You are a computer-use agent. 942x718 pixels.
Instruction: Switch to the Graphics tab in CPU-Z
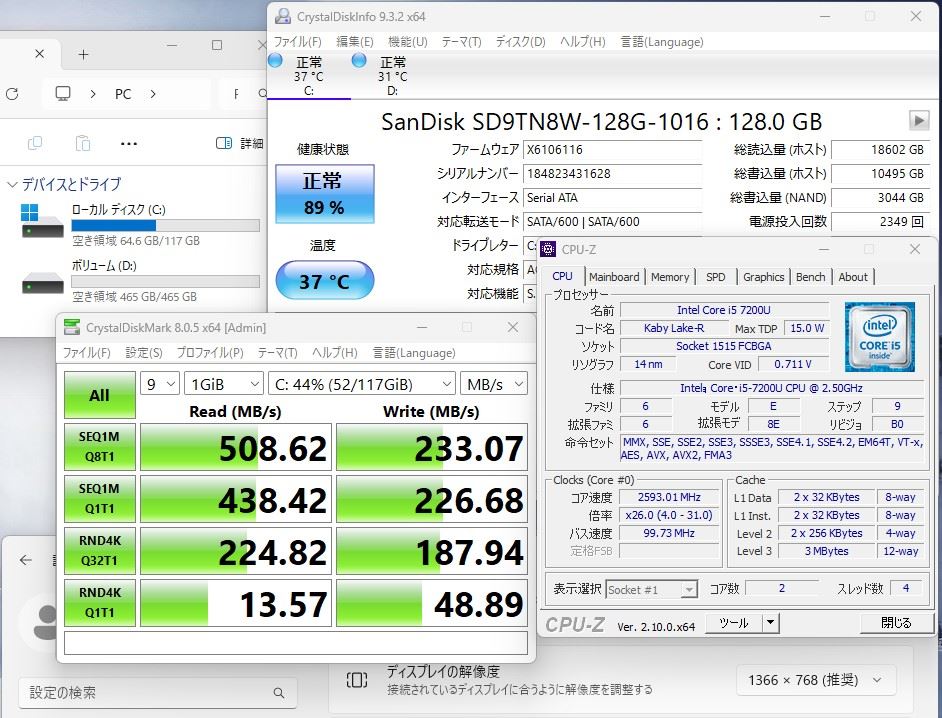764,277
